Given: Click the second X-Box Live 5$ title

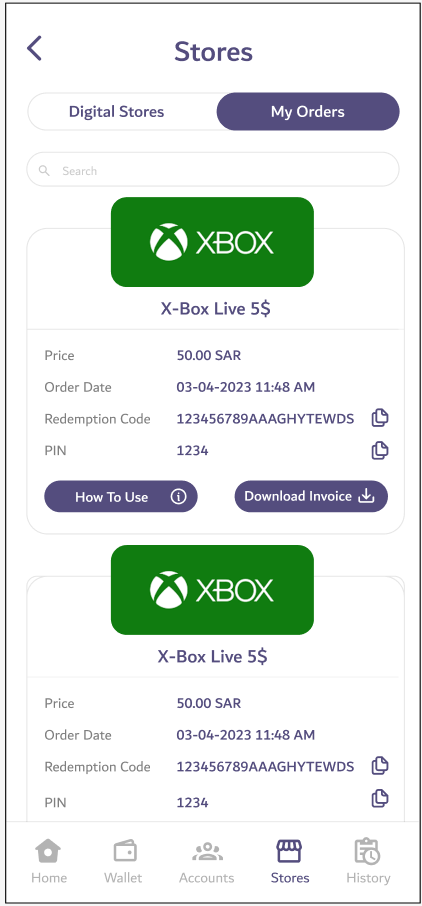Looking at the screenshot, I should coord(212,657).
